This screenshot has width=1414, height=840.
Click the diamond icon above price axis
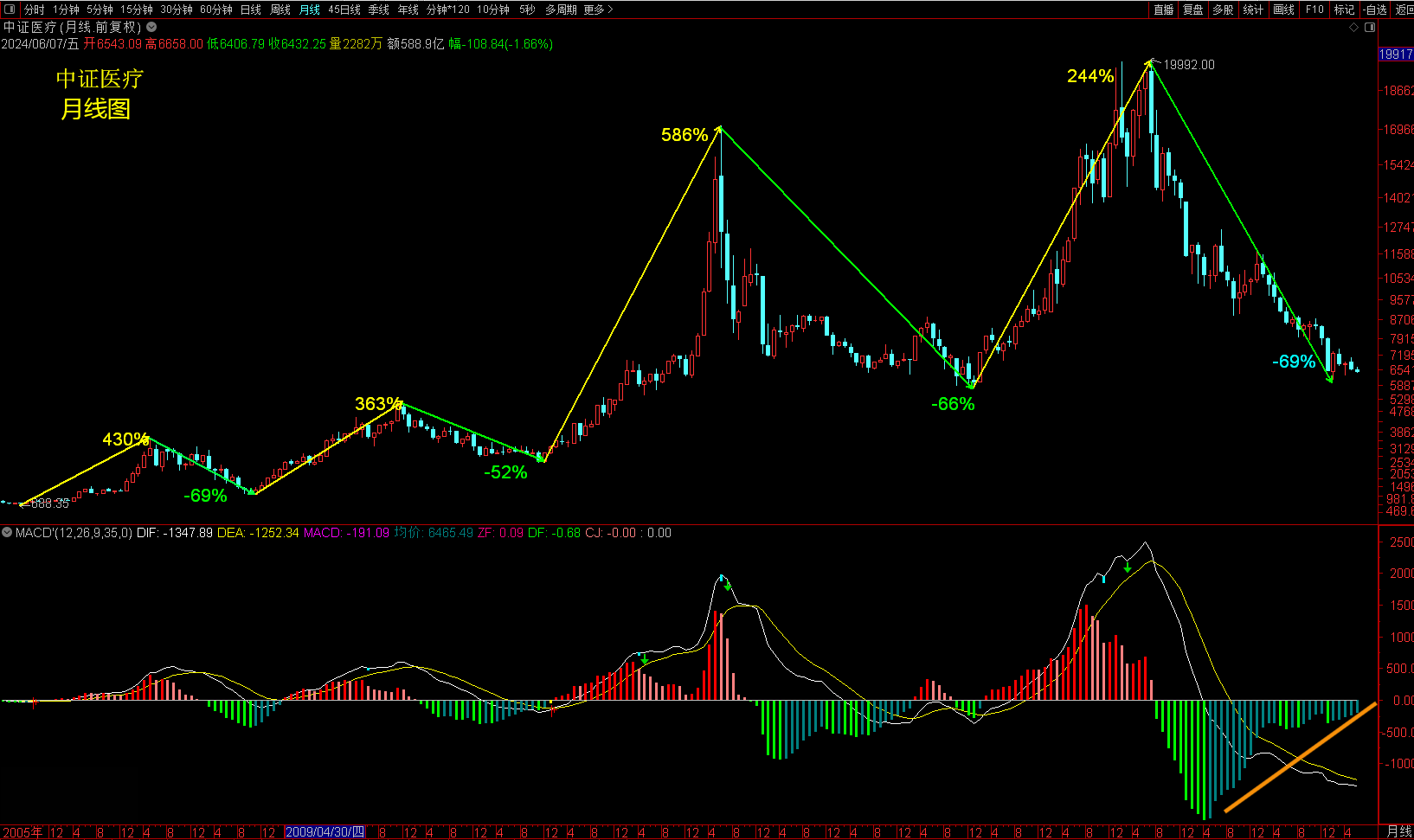click(x=1354, y=28)
